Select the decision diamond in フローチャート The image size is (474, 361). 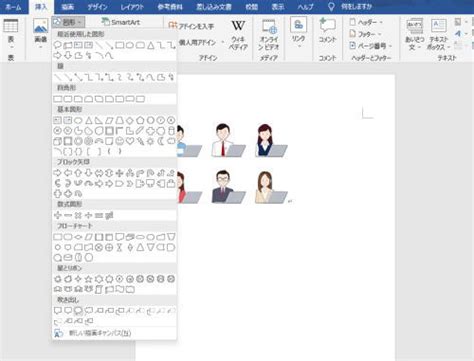tap(78, 237)
